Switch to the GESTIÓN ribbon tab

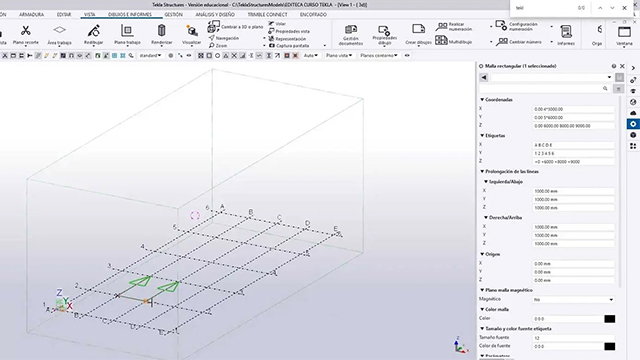173,14
